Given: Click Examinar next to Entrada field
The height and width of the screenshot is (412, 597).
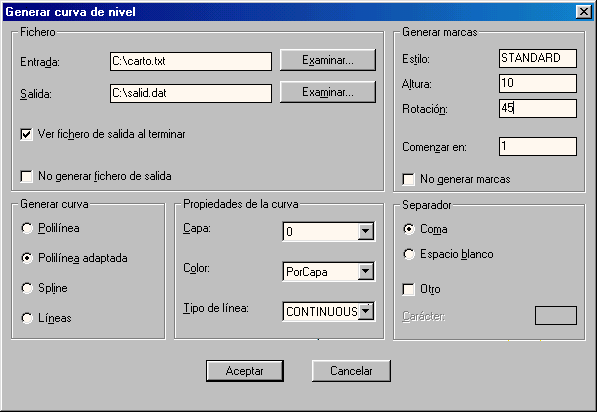Looking at the screenshot, I should (328, 60).
